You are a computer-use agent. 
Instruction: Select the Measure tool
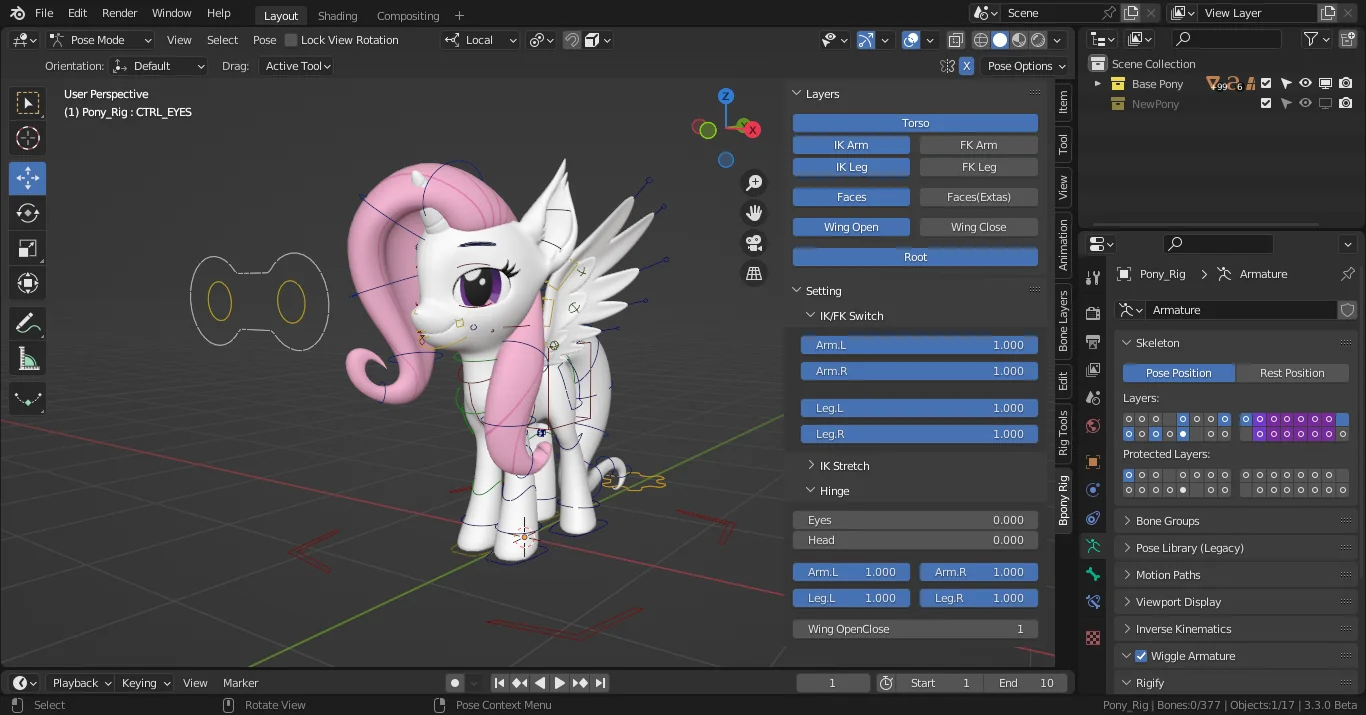pos(27,357)
